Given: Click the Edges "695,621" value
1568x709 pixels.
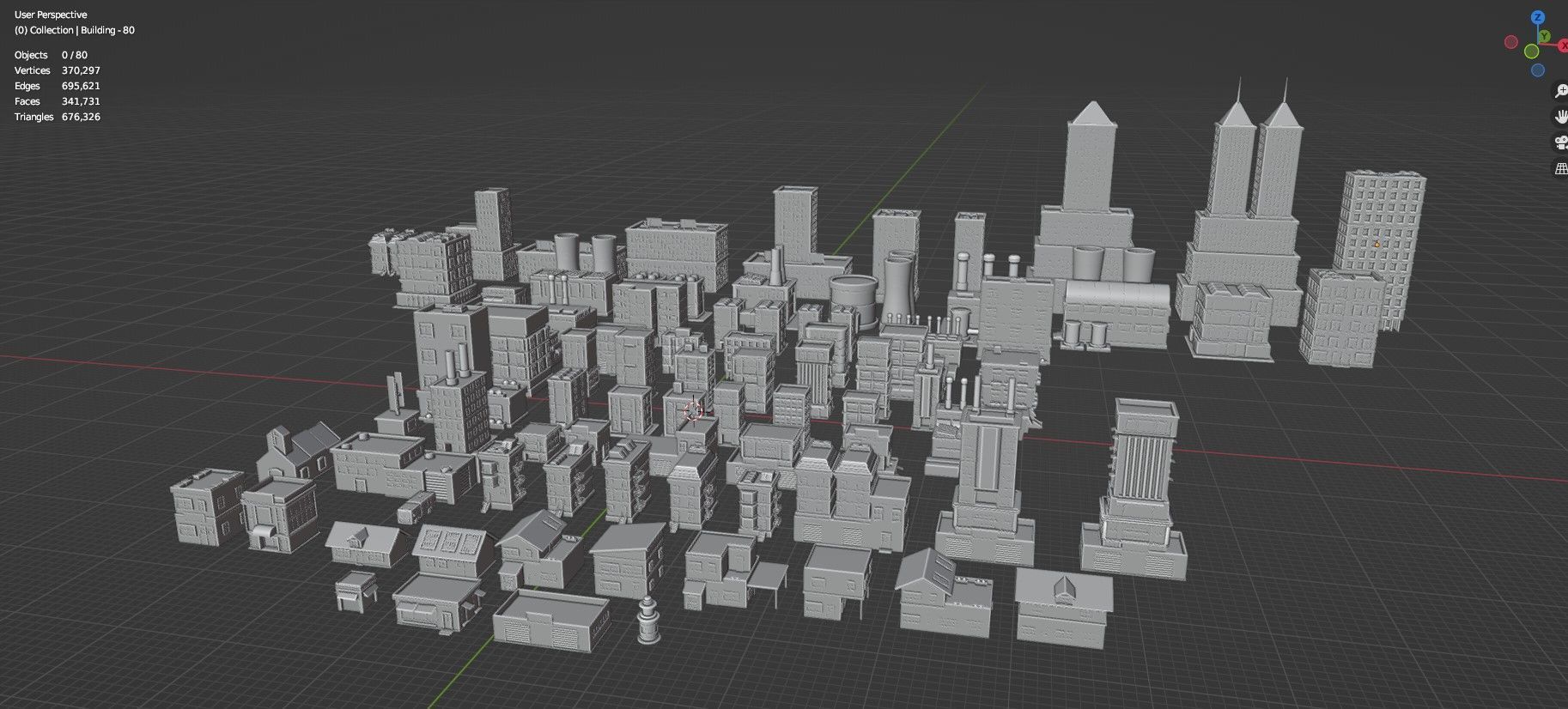Looking at the screenshot, I should [x=81, y=86].
